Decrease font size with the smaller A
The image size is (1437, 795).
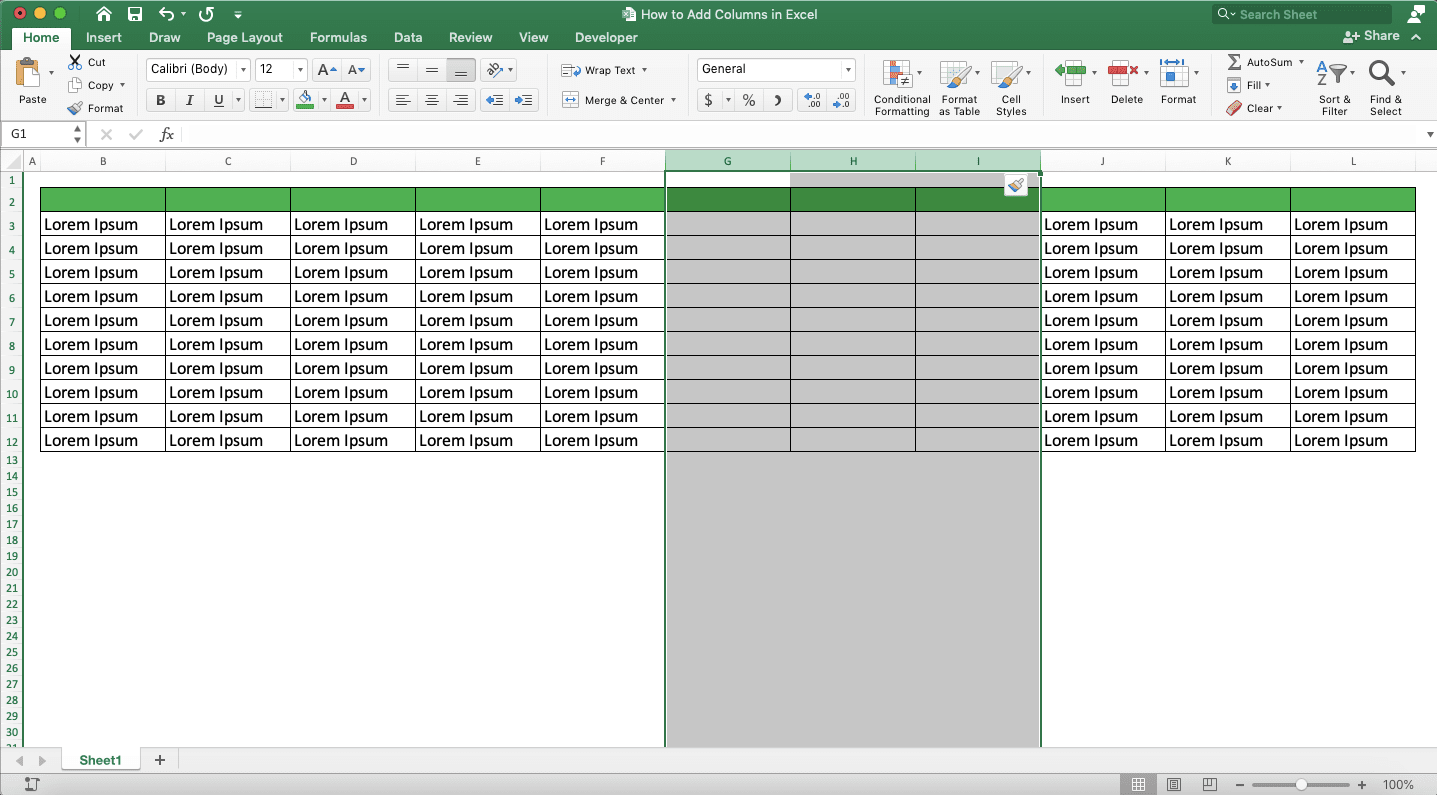(x=357, y=70)
